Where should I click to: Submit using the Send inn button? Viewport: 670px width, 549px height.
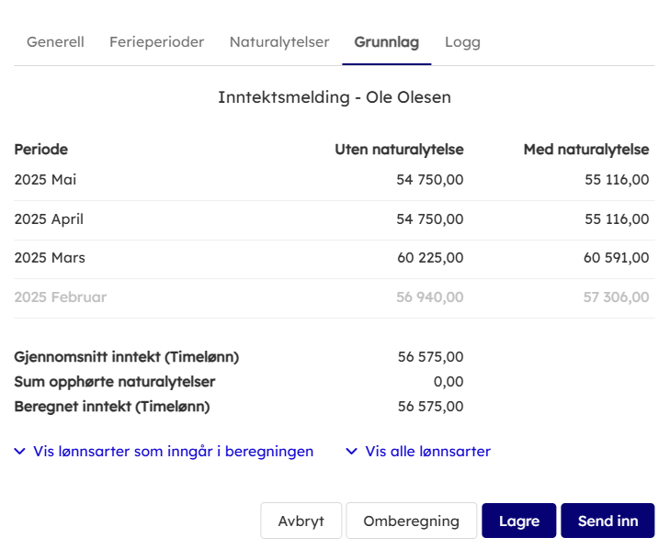(608, 521)
